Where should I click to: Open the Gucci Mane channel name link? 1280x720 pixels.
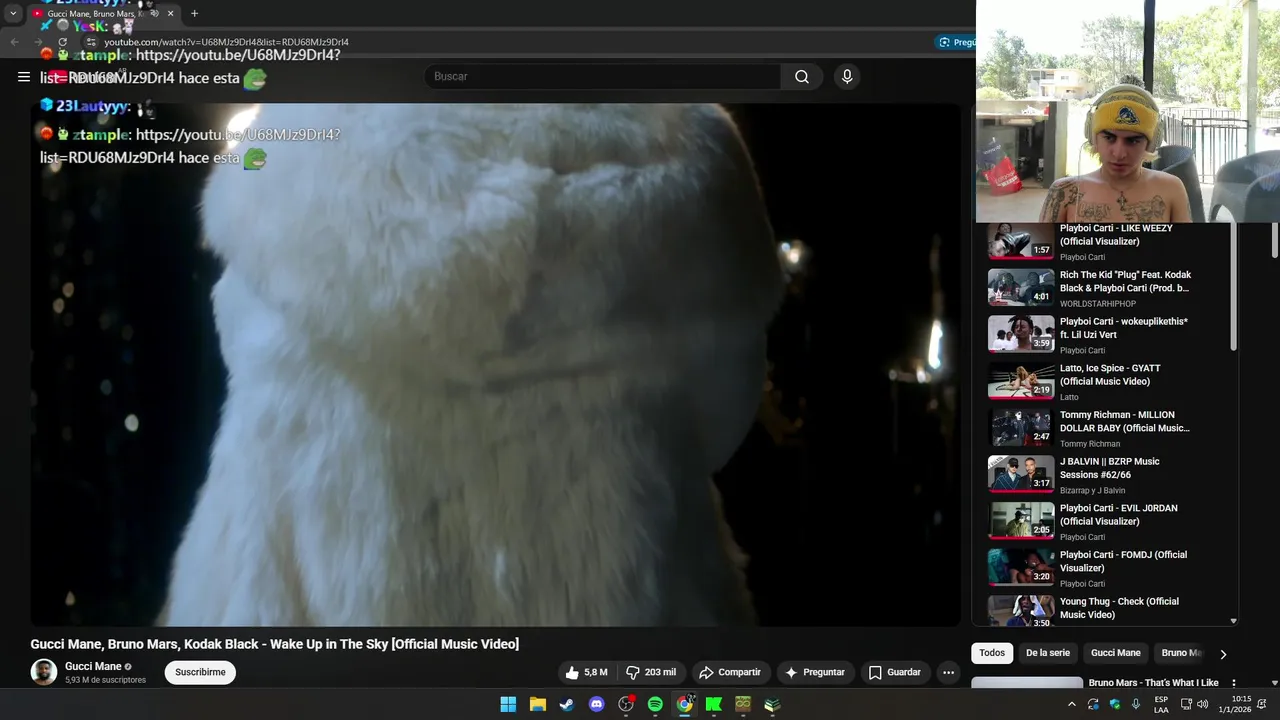tap(93, 667)
